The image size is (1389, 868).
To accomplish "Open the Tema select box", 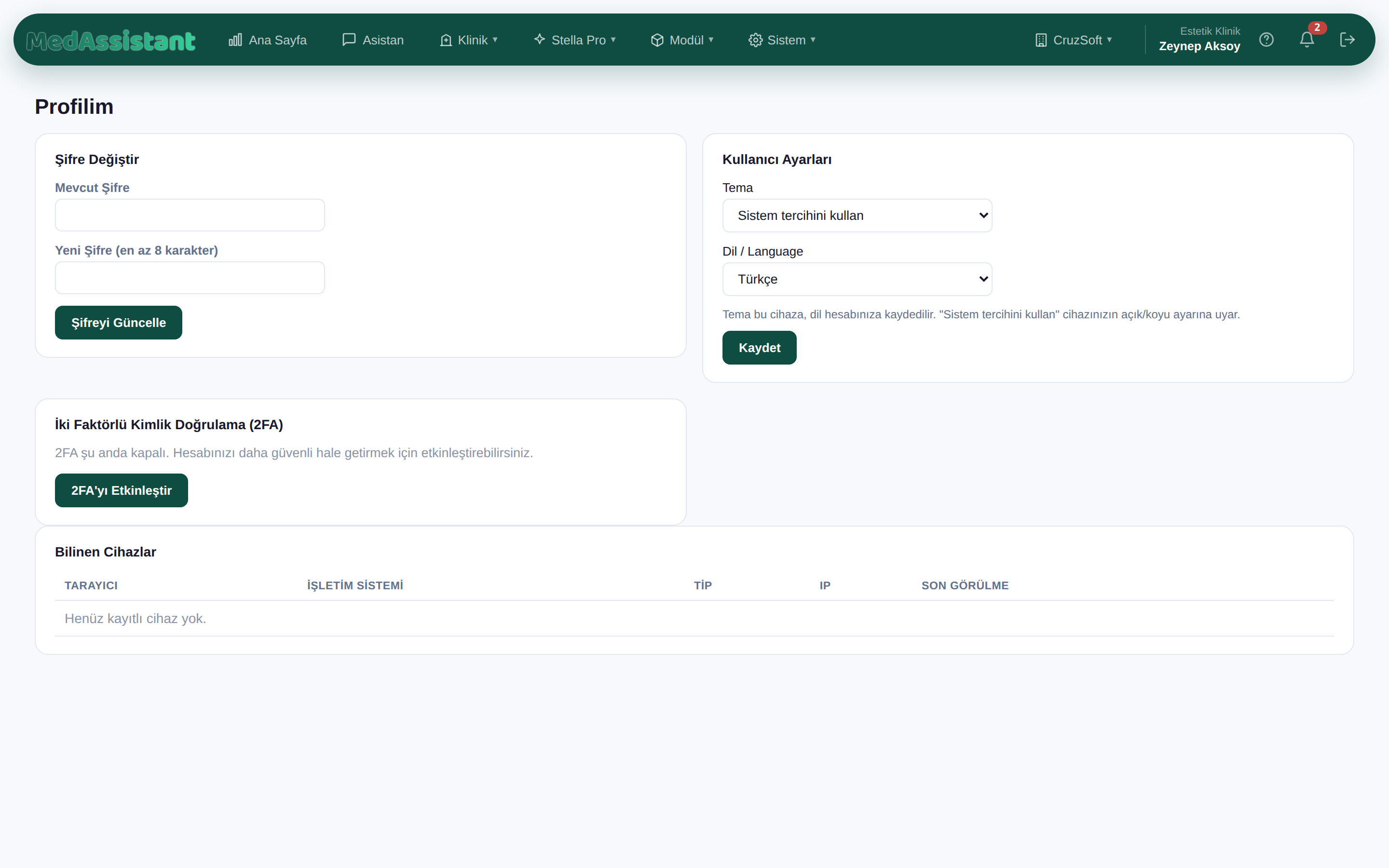I will [857, 216].
